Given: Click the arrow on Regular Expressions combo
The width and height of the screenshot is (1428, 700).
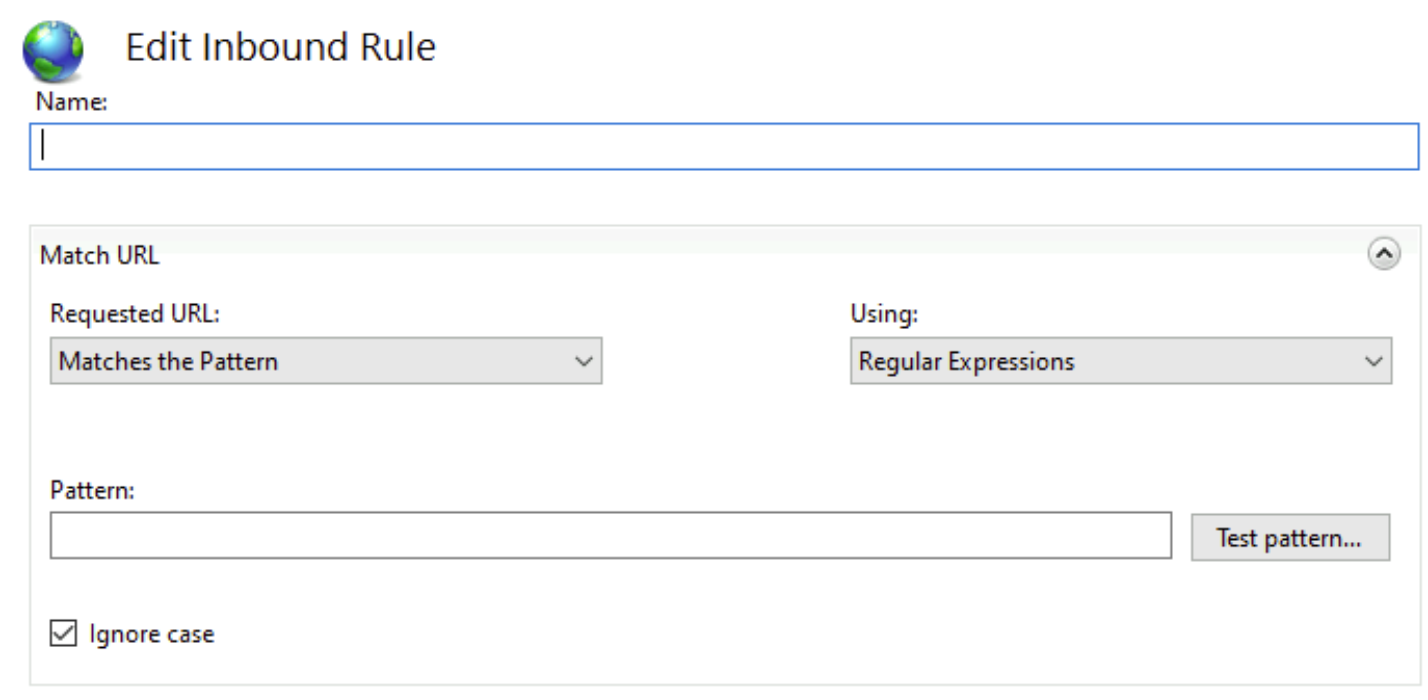Looking at the screenshot, I should [1374, 361].
